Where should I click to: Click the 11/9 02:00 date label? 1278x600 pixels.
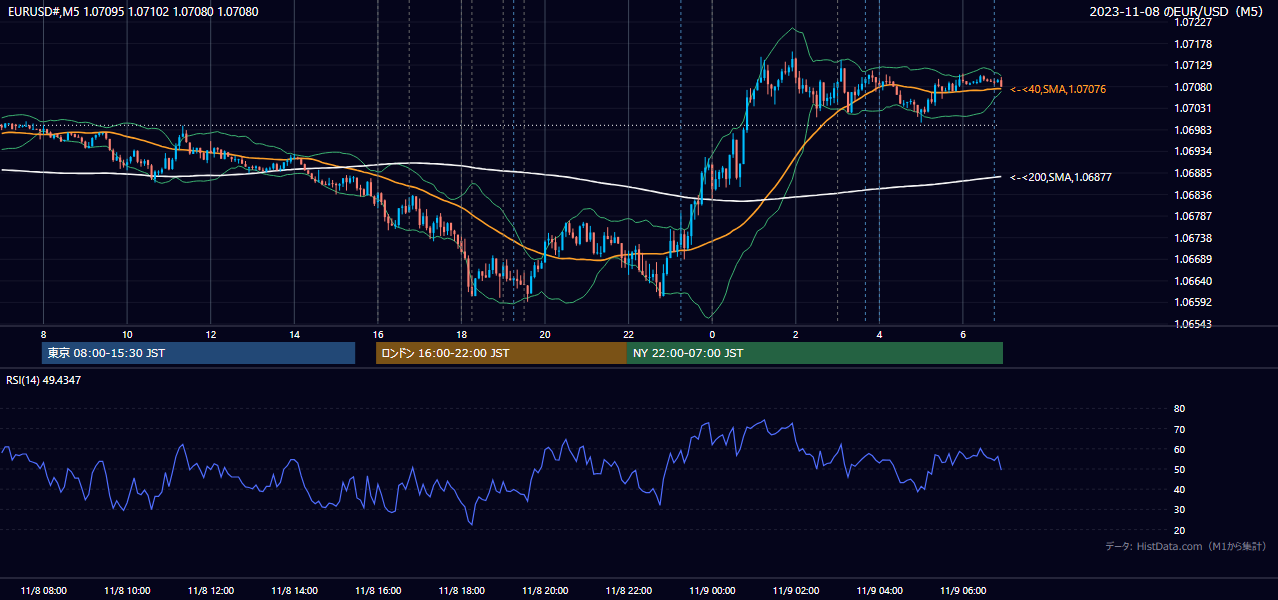point(795,591)
